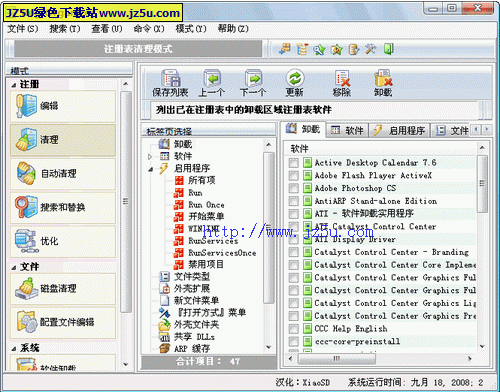
Task: Click sidebar scroll down arrow
Action: tap(126, 364)
